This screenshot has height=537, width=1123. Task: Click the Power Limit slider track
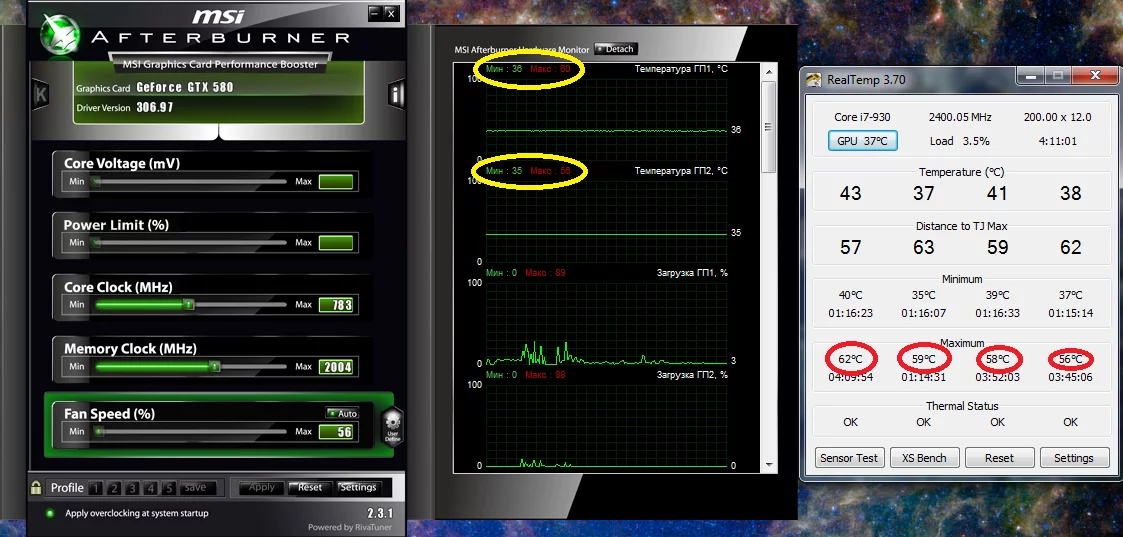click(189, 243)
